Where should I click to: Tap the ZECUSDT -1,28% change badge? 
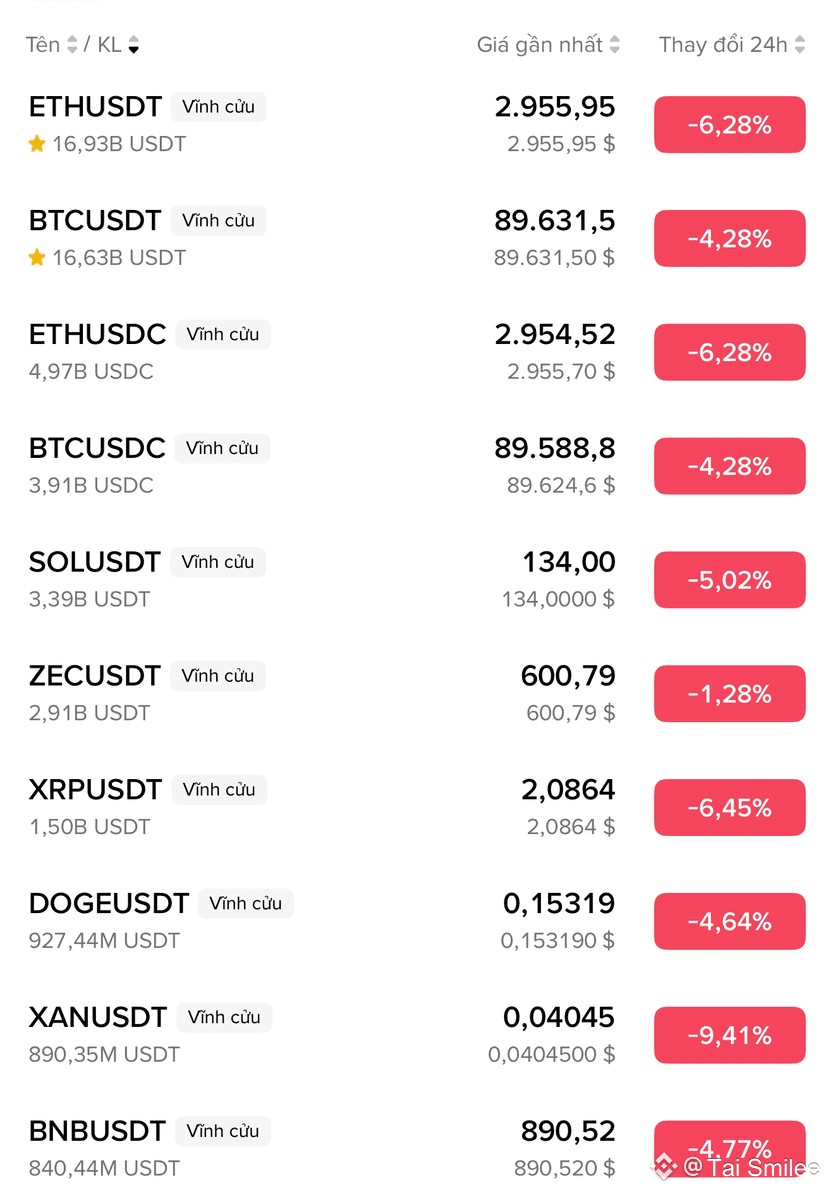tap(729, 694)
